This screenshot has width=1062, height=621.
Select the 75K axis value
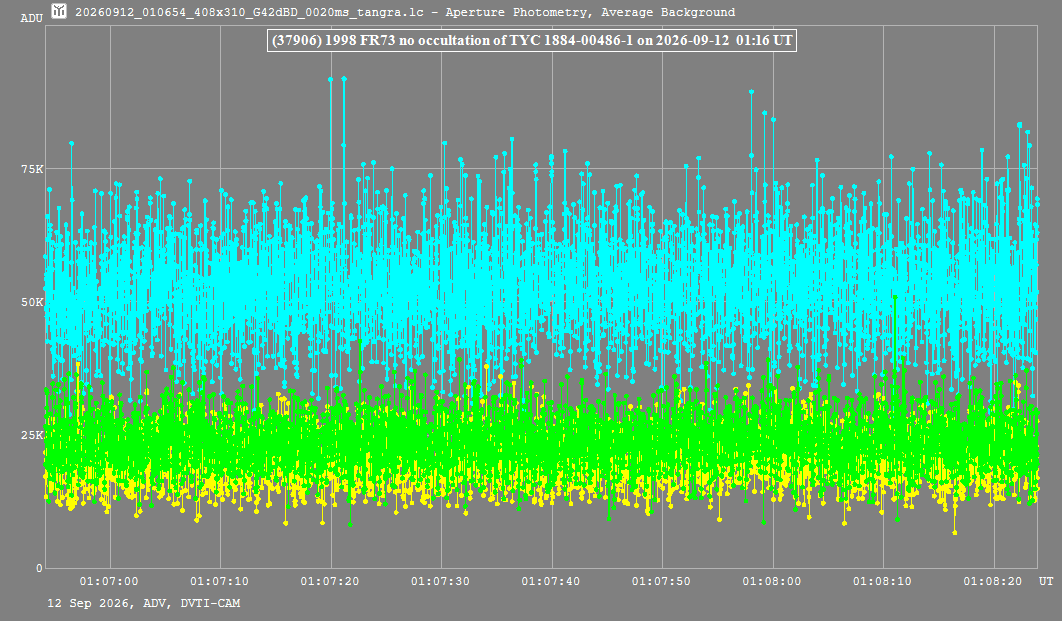32,169
